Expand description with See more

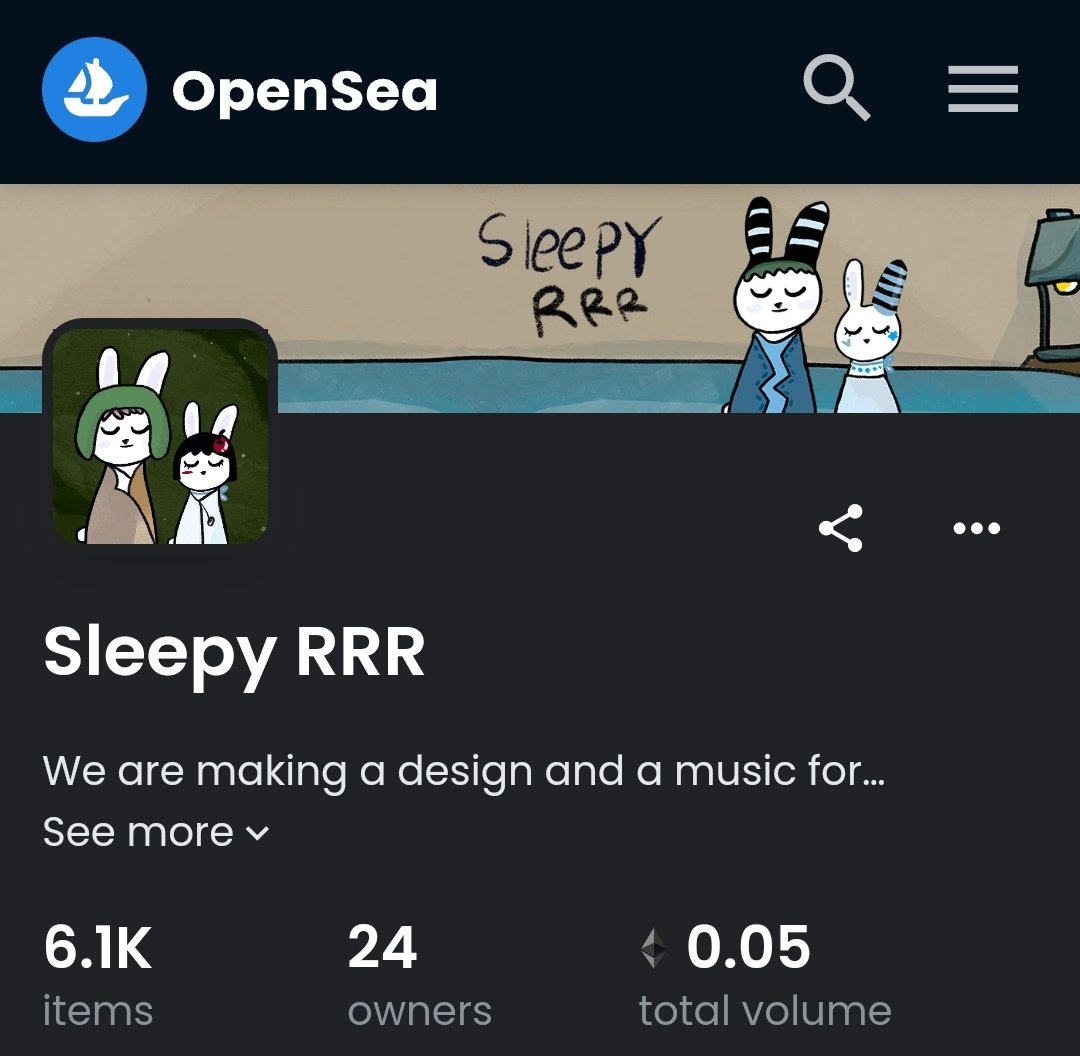pos(156,832)
